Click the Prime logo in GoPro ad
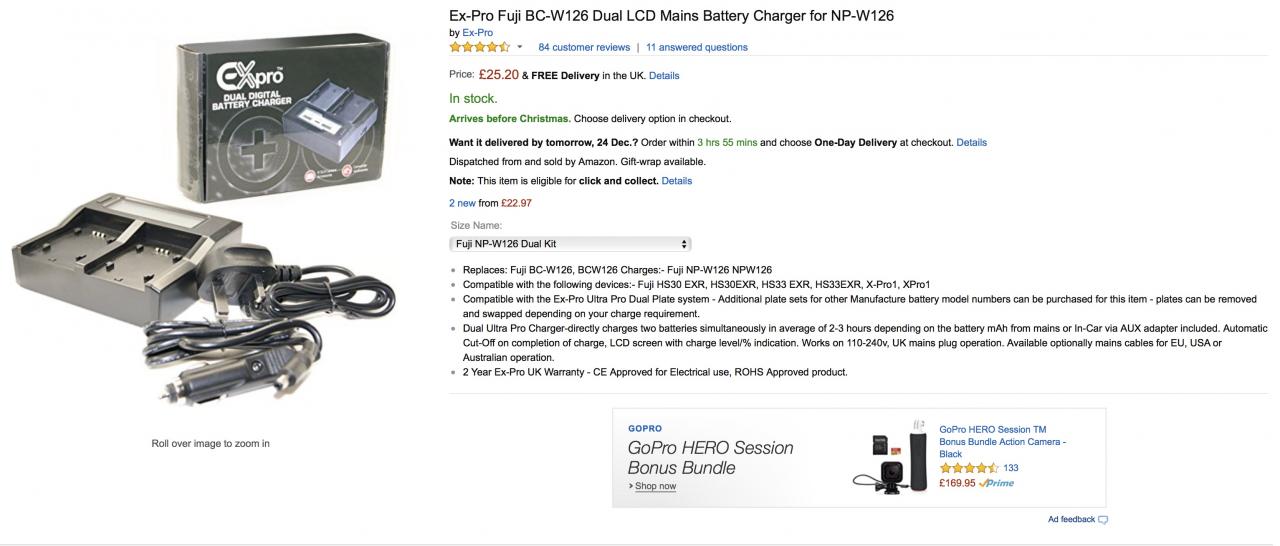Screen dimensions: 1280x546 tap(997, 483)
